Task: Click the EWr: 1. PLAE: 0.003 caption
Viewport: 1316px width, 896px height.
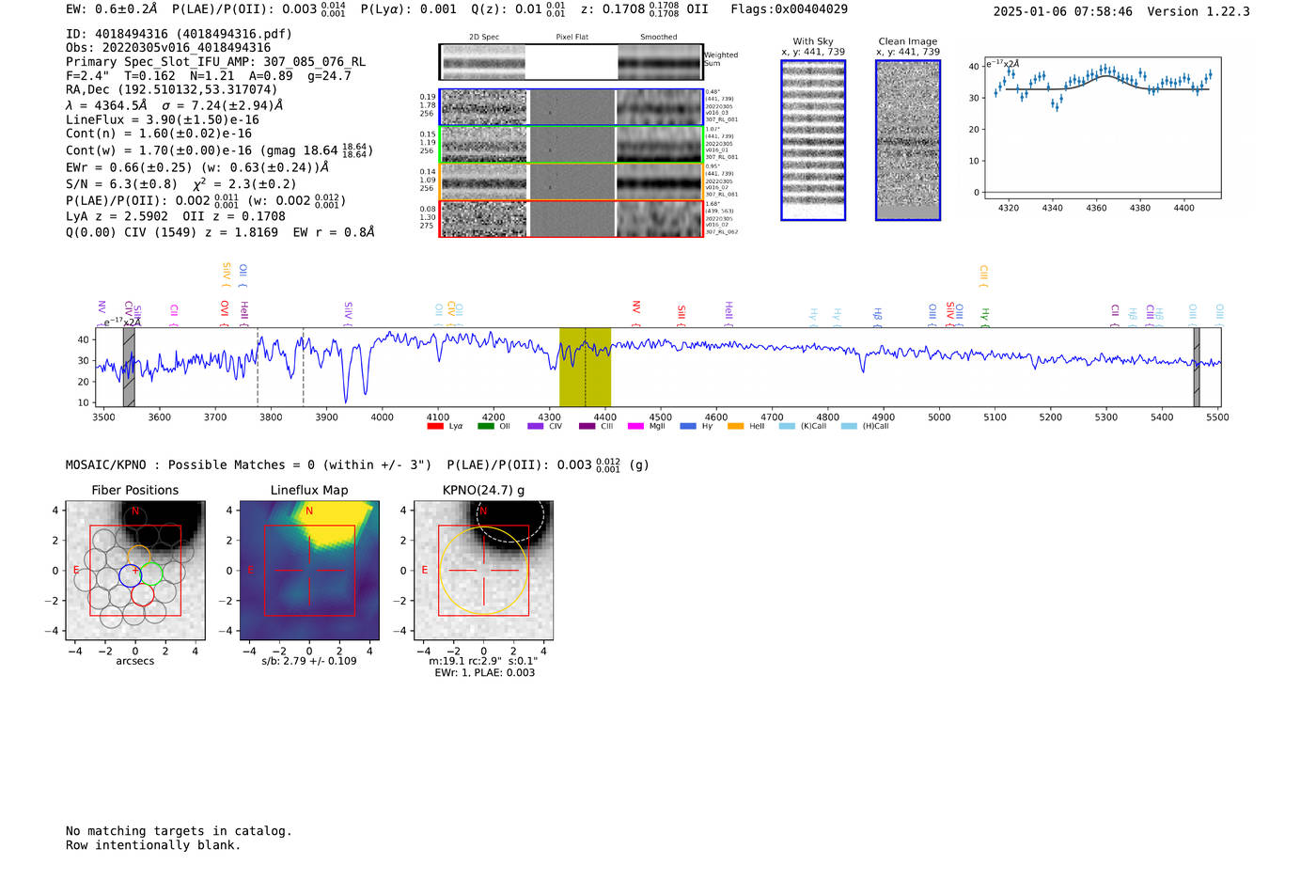Action: 484,673
